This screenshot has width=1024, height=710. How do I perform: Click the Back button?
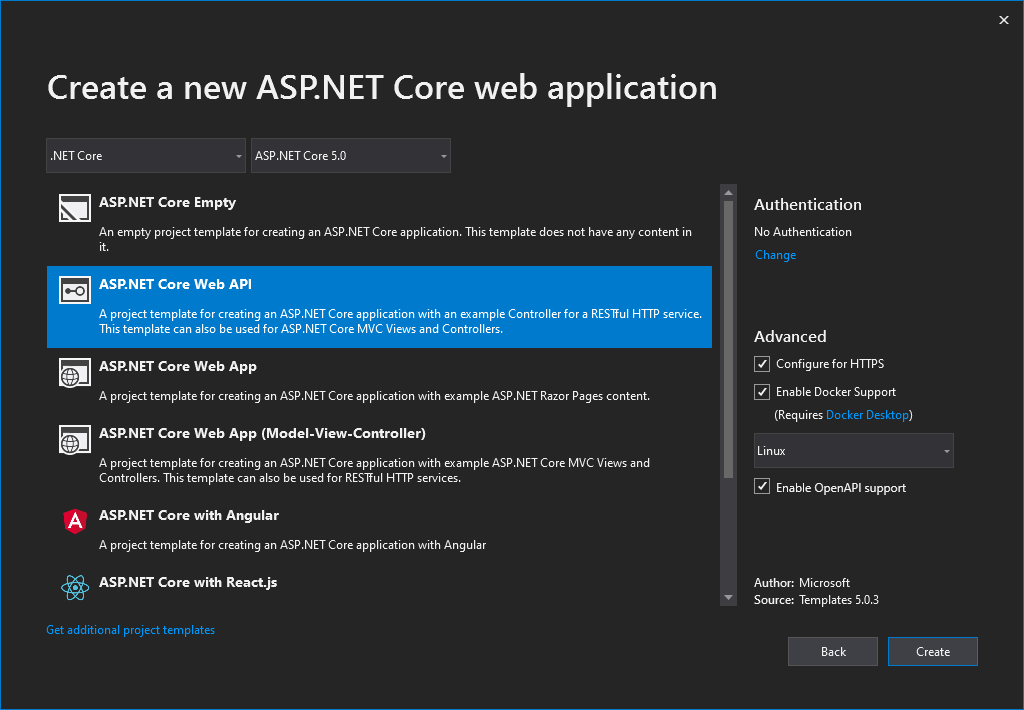pyautogui.click(x=833, y=651)
